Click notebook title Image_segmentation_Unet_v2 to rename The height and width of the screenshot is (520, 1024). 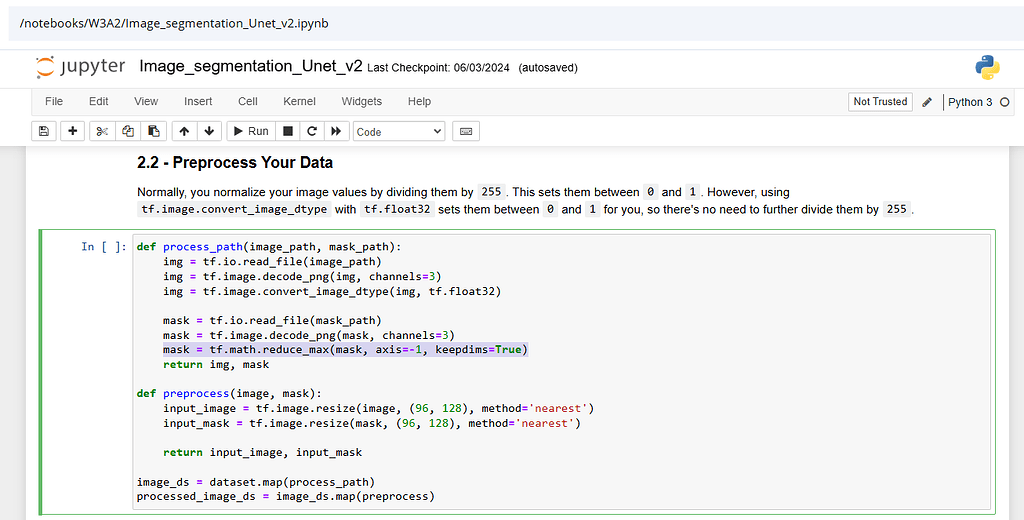tap(250, 67)
